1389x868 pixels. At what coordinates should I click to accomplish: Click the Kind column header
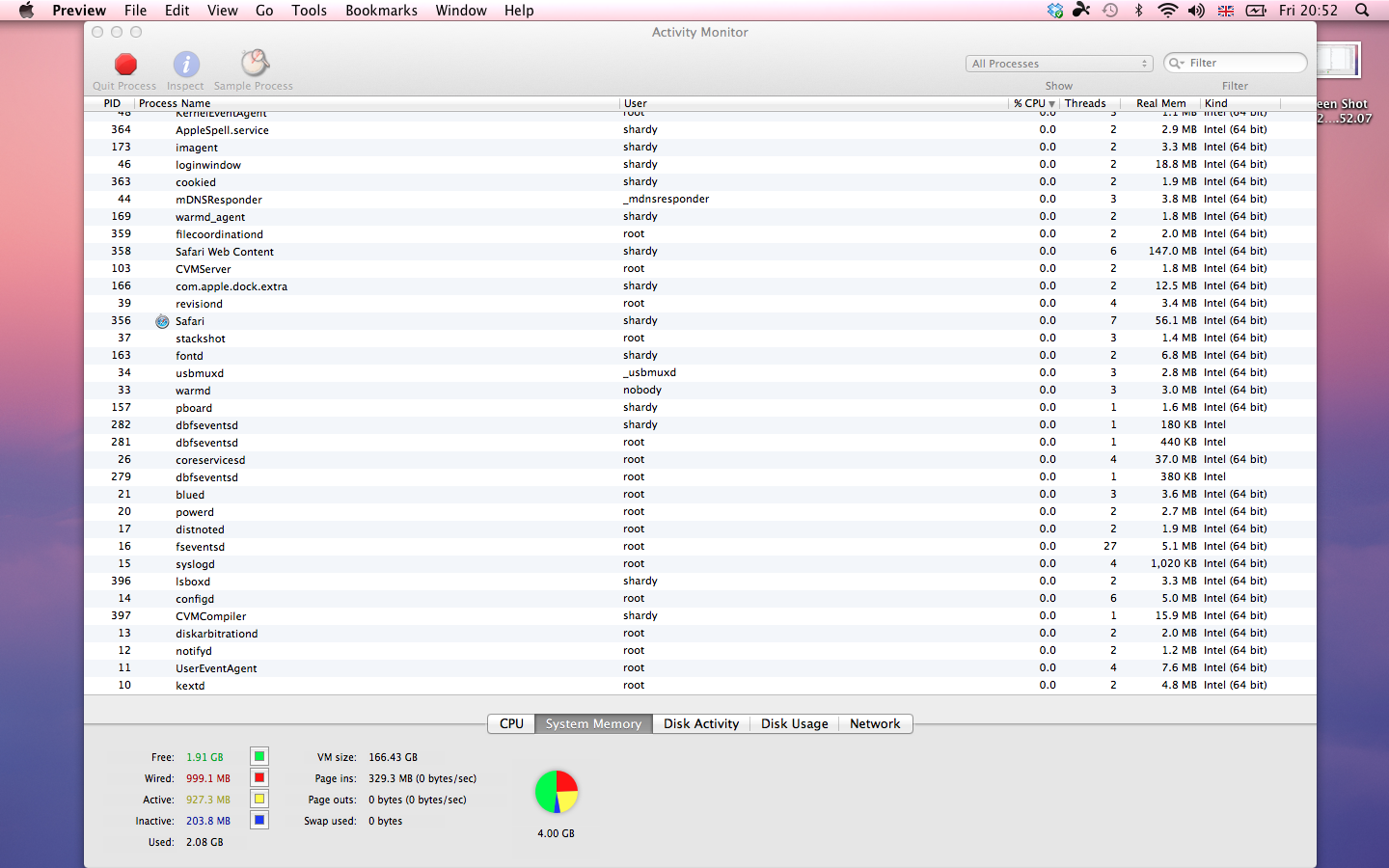[1240, 103]
